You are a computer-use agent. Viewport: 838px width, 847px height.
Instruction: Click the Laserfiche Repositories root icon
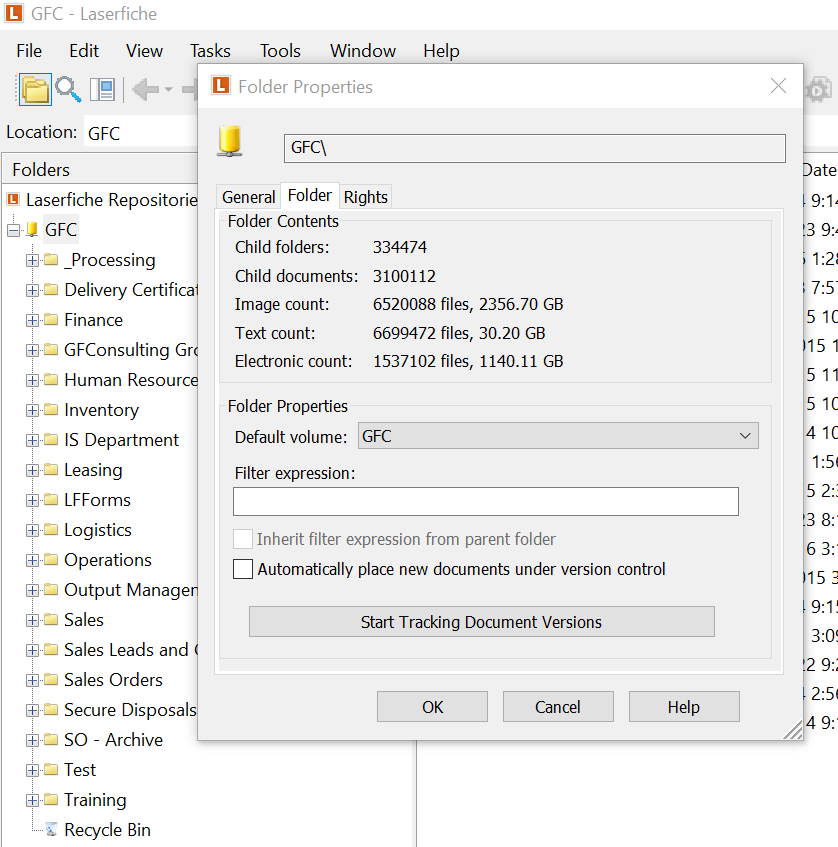13,199
